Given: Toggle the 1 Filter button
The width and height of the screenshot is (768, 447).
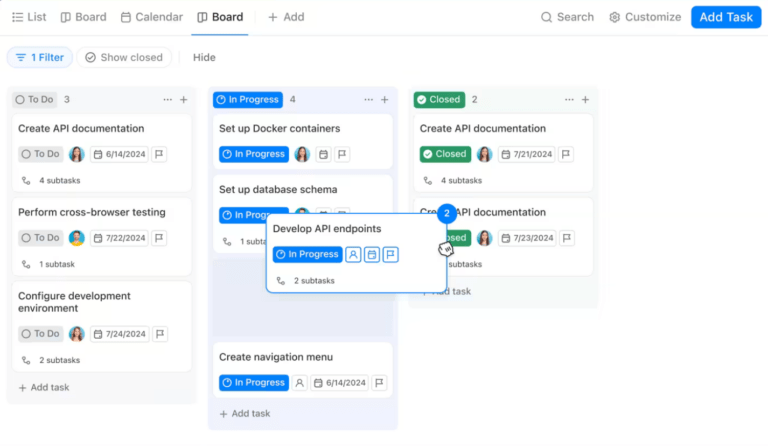Looking at the screenshot, I should pyautogui.click(x=40, y=58).
